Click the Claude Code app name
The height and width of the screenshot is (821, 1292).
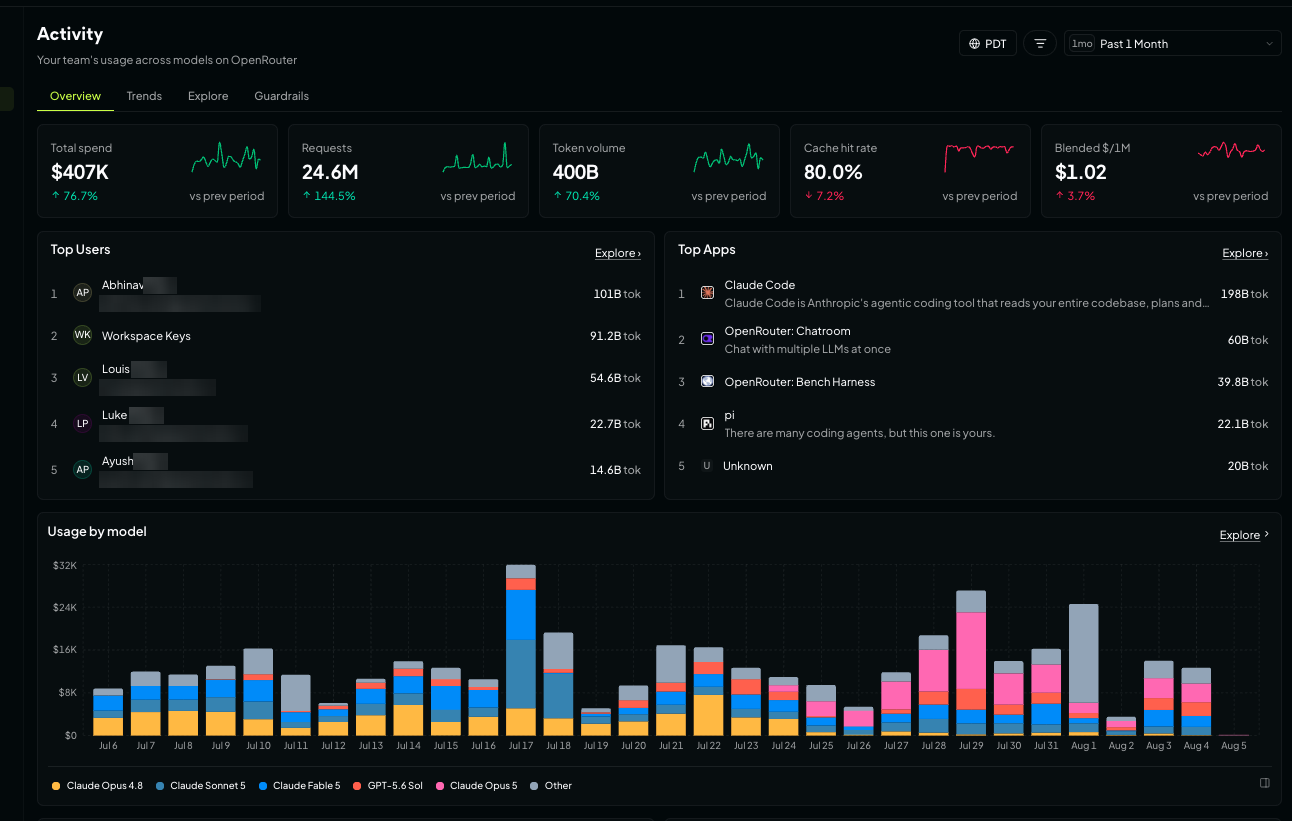[760, 285]
